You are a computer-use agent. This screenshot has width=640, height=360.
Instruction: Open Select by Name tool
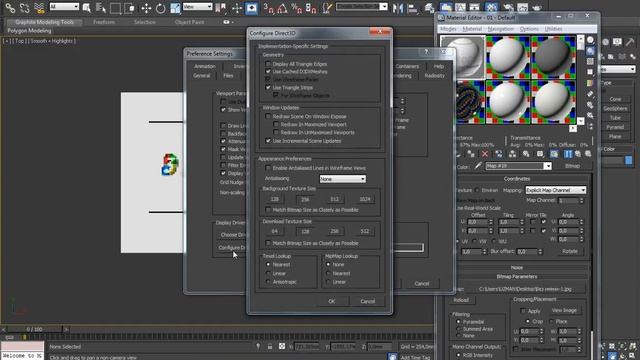click(100, 8)
